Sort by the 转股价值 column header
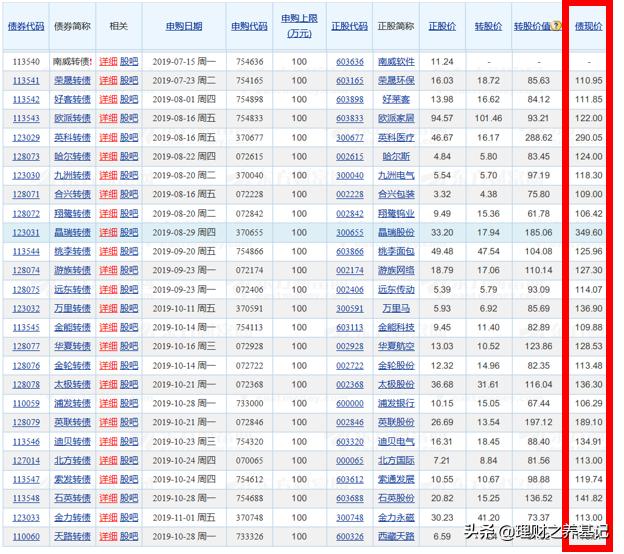This screenshot has height=554, width=624. (532, 26)
